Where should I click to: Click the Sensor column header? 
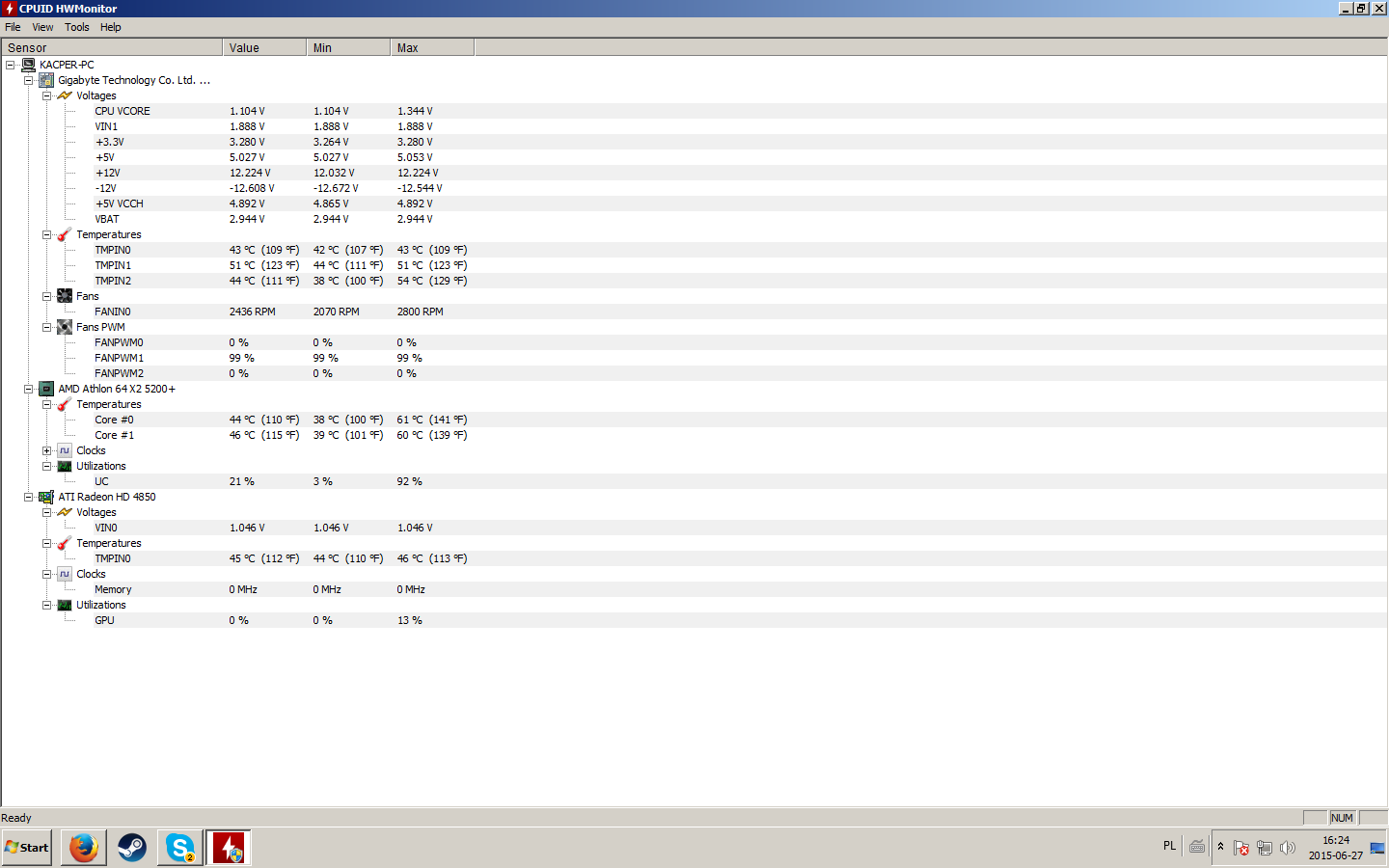pyautogui.click(x=112, y=47)
